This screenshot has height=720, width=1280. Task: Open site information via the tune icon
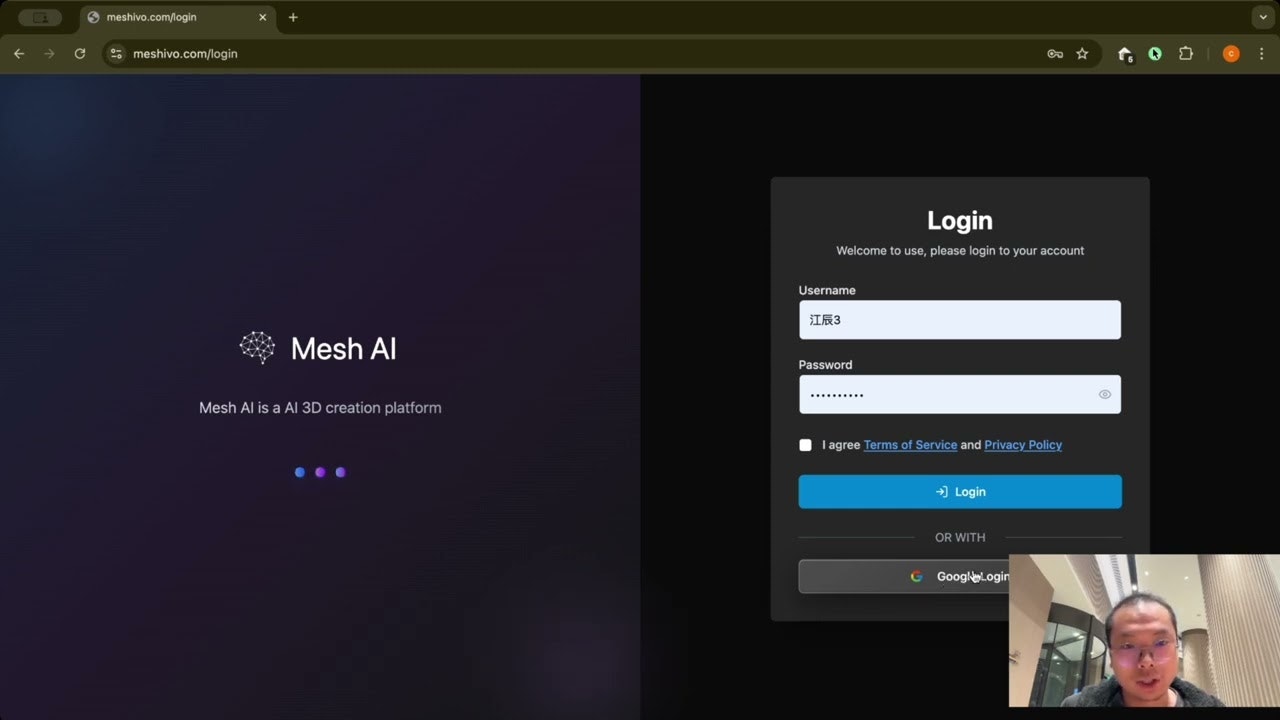tap(116, 54)
